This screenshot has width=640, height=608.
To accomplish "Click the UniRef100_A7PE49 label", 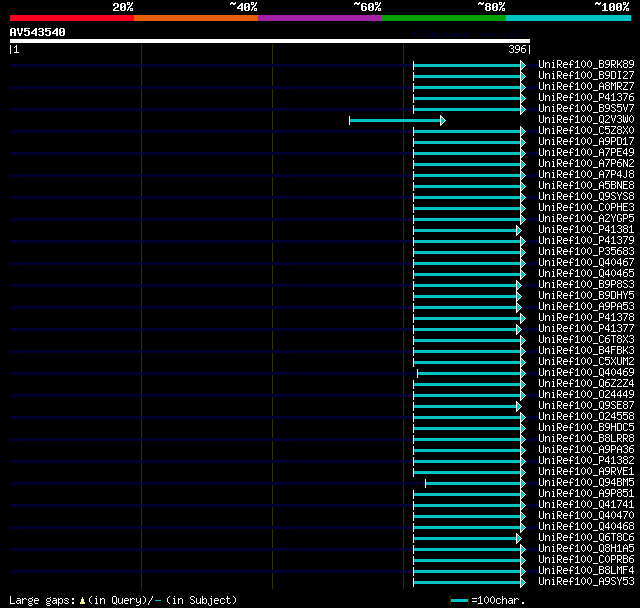I will [586, 153].
